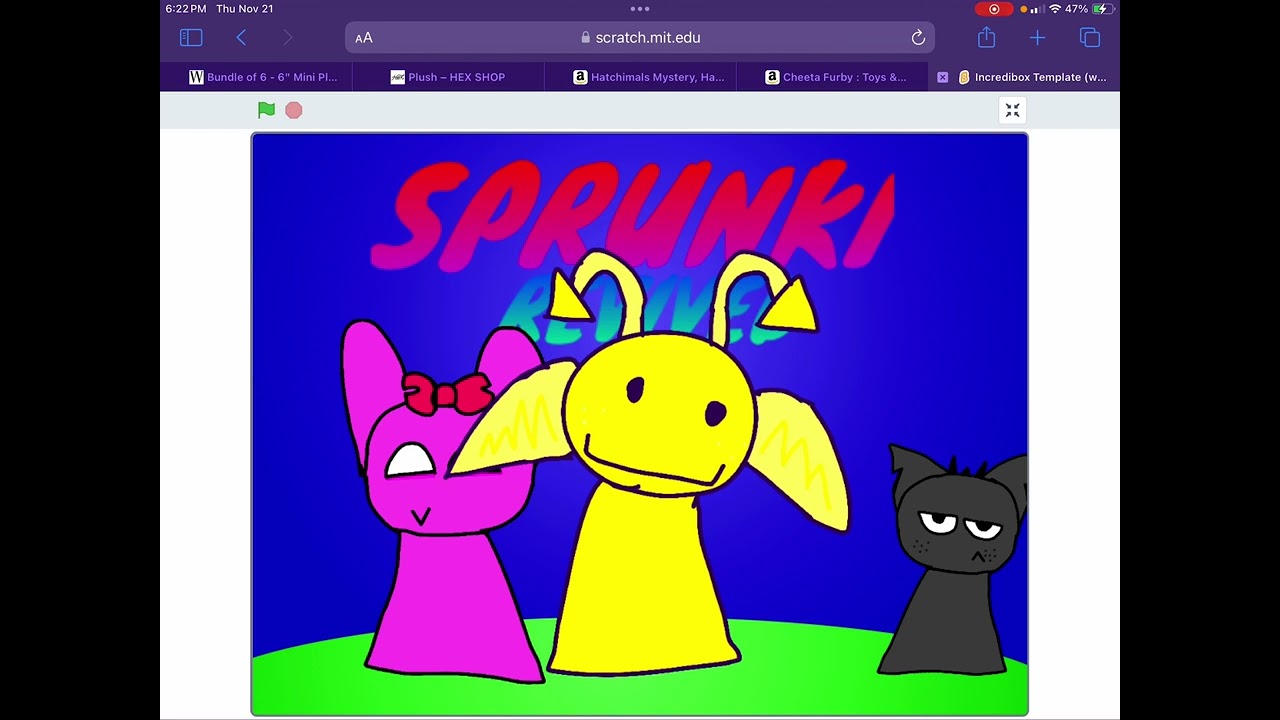This screenshot has width=1280, height=720.
Task: Start the project with the green flag
Action: tap(266, 110)
